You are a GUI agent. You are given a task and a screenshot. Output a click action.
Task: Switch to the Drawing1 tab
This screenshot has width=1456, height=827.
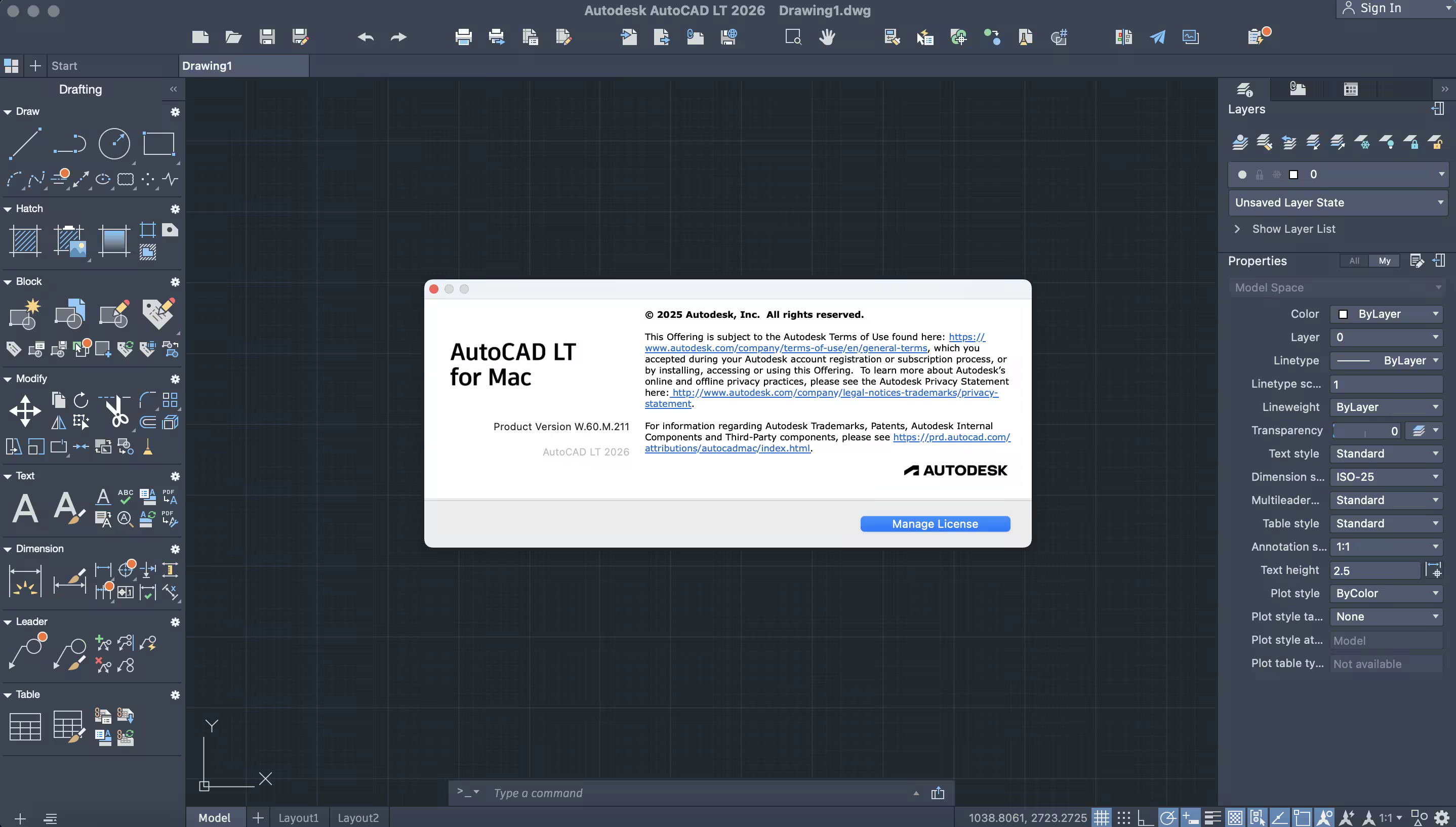(243, 66)
